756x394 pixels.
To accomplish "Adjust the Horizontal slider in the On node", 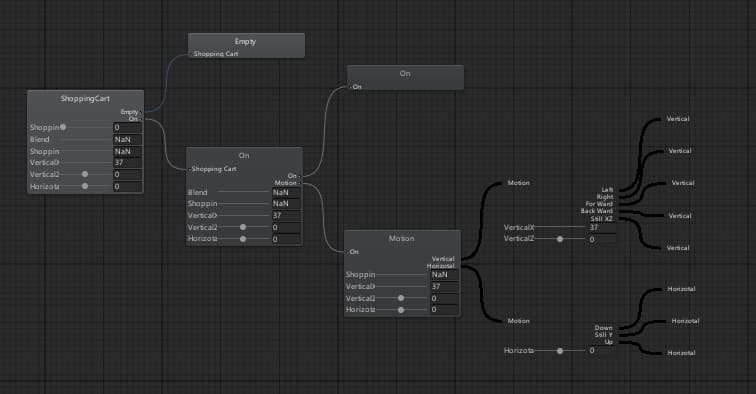I will point(243,239).
